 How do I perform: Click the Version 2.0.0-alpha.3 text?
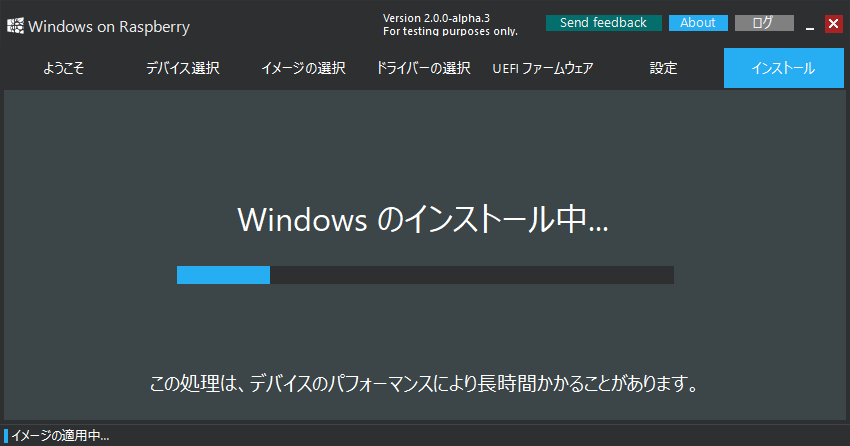[436, 18]
